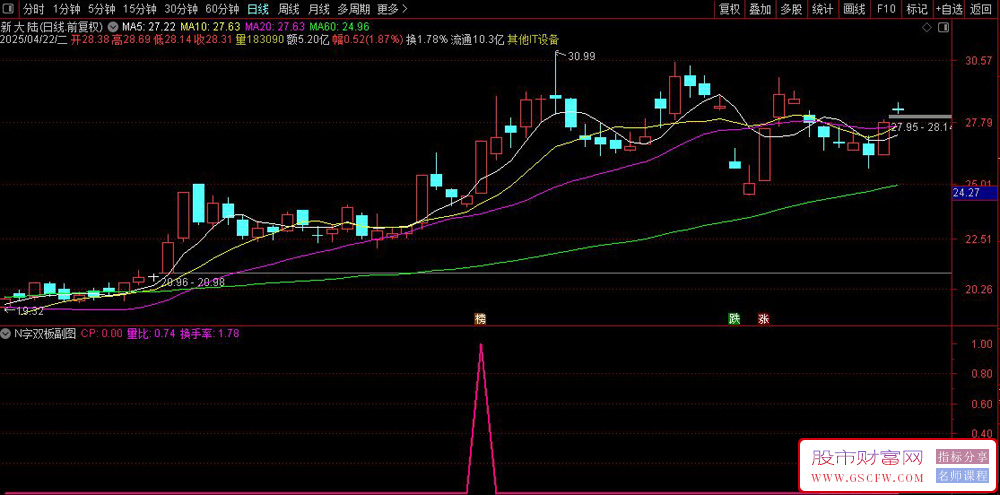Click the 返回 back button
Viewport: 1000px width, 495px height.
tap(982, 9)
